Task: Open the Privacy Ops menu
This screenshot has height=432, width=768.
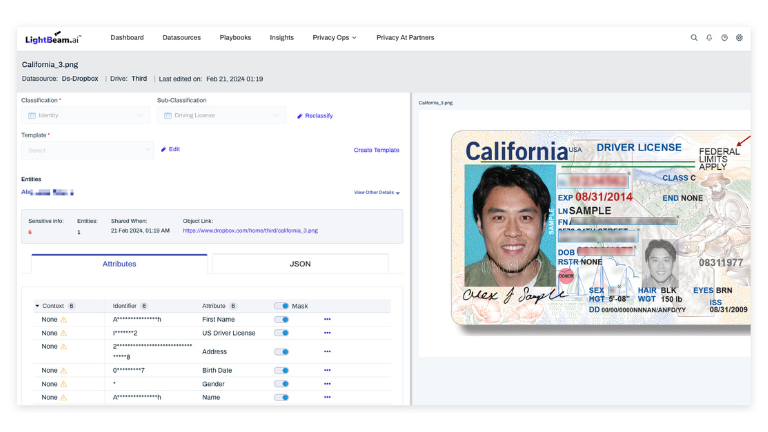Action: [x=334, y=38]
